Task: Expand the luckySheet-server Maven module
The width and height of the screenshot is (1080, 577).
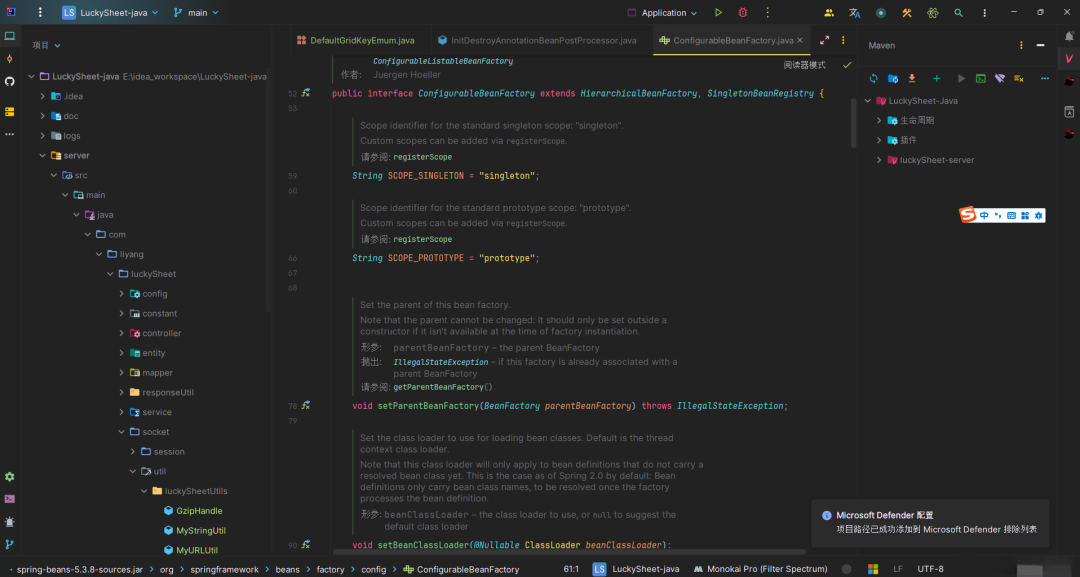Action: (879, 160)
